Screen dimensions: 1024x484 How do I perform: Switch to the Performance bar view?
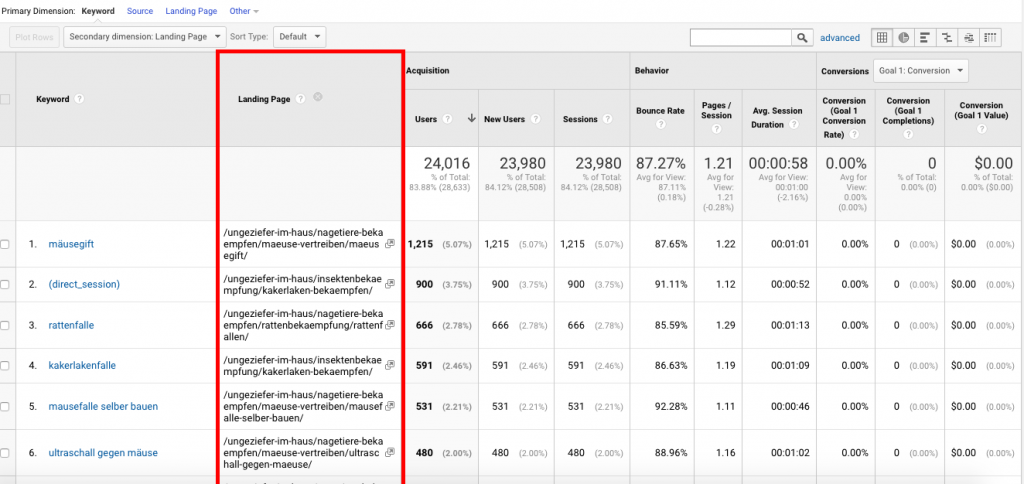coord(925,38)
